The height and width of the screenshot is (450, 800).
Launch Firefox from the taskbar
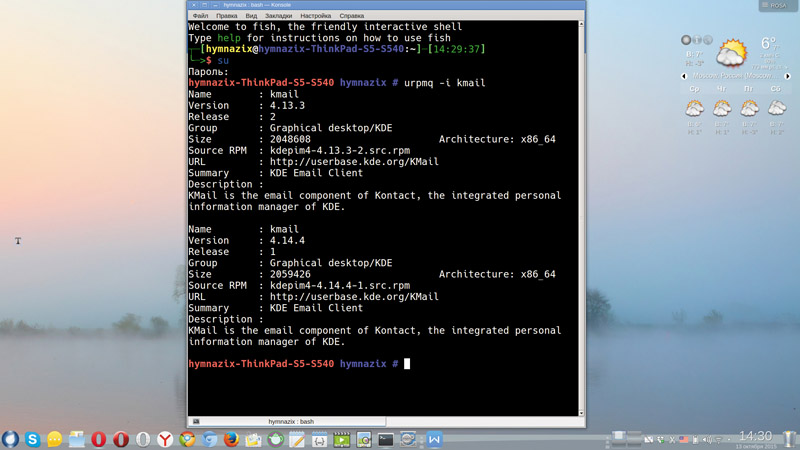pos(231,439)
